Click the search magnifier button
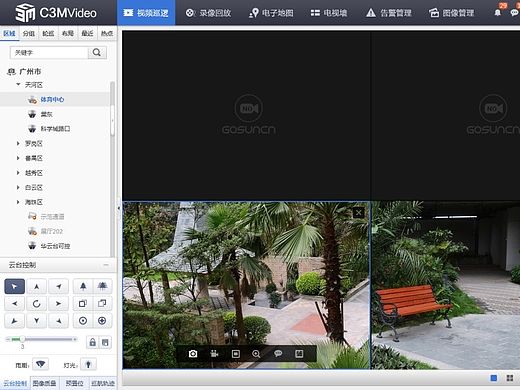The width and height of the screenshot is (520, 390). (x=97, y=52)
